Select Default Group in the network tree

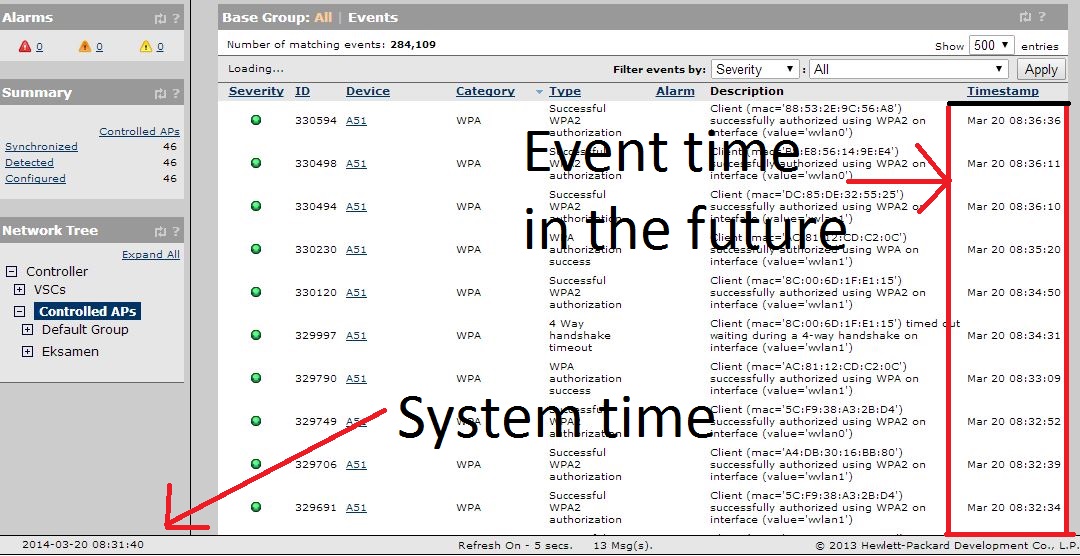(x=85, y=329)
